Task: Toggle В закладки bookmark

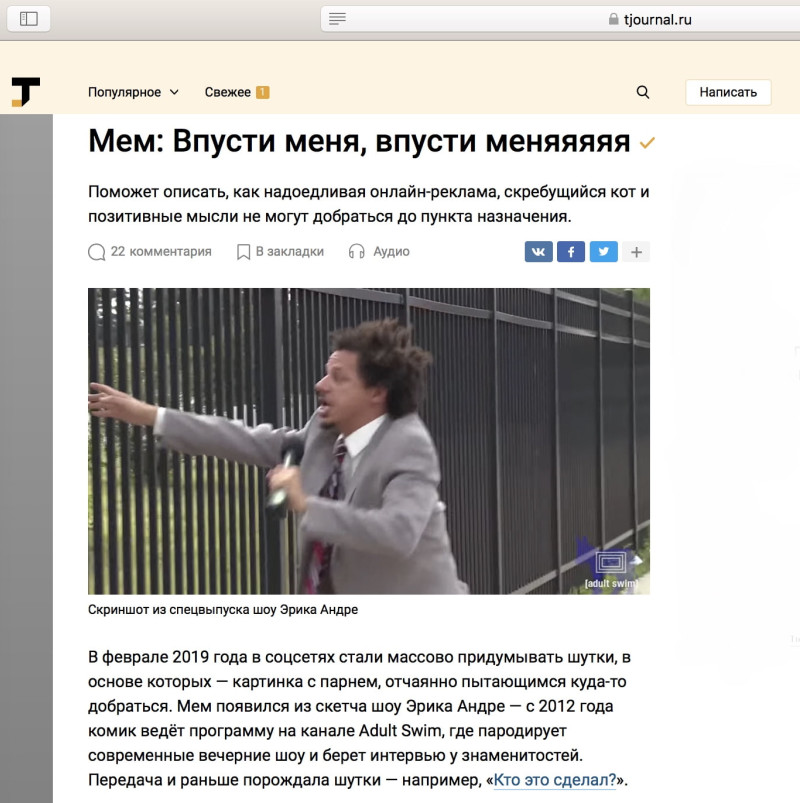Action: (x=280, y=251)
